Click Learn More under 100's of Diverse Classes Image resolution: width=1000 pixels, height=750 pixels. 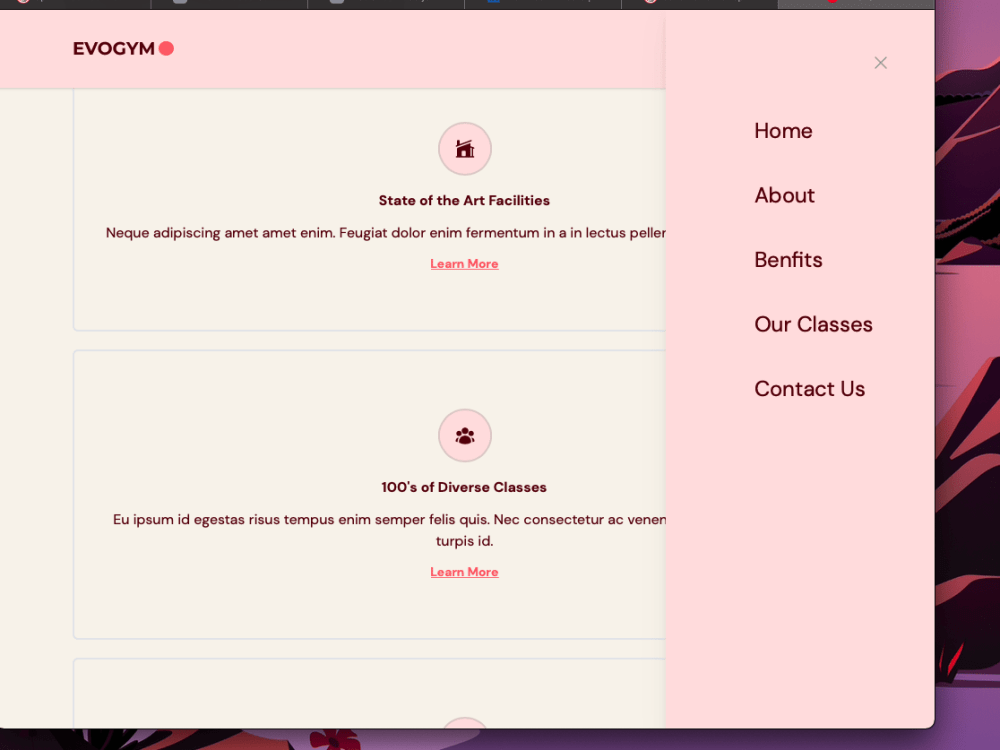coord(464,571)
